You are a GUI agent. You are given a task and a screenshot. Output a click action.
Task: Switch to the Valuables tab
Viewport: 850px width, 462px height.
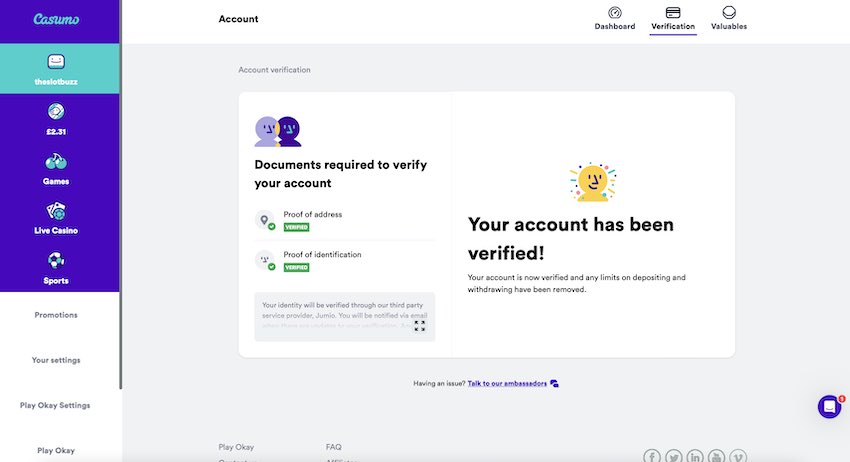click(729, 18)
